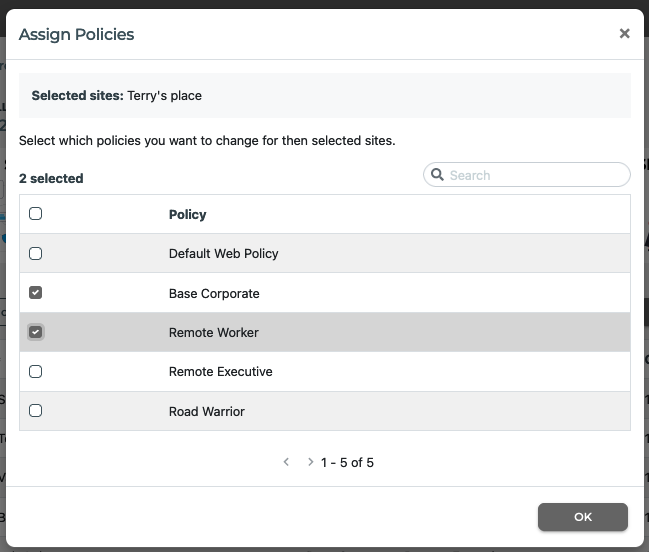
Task: Check the Road Warrior checkbox
Action: [36, 411]
